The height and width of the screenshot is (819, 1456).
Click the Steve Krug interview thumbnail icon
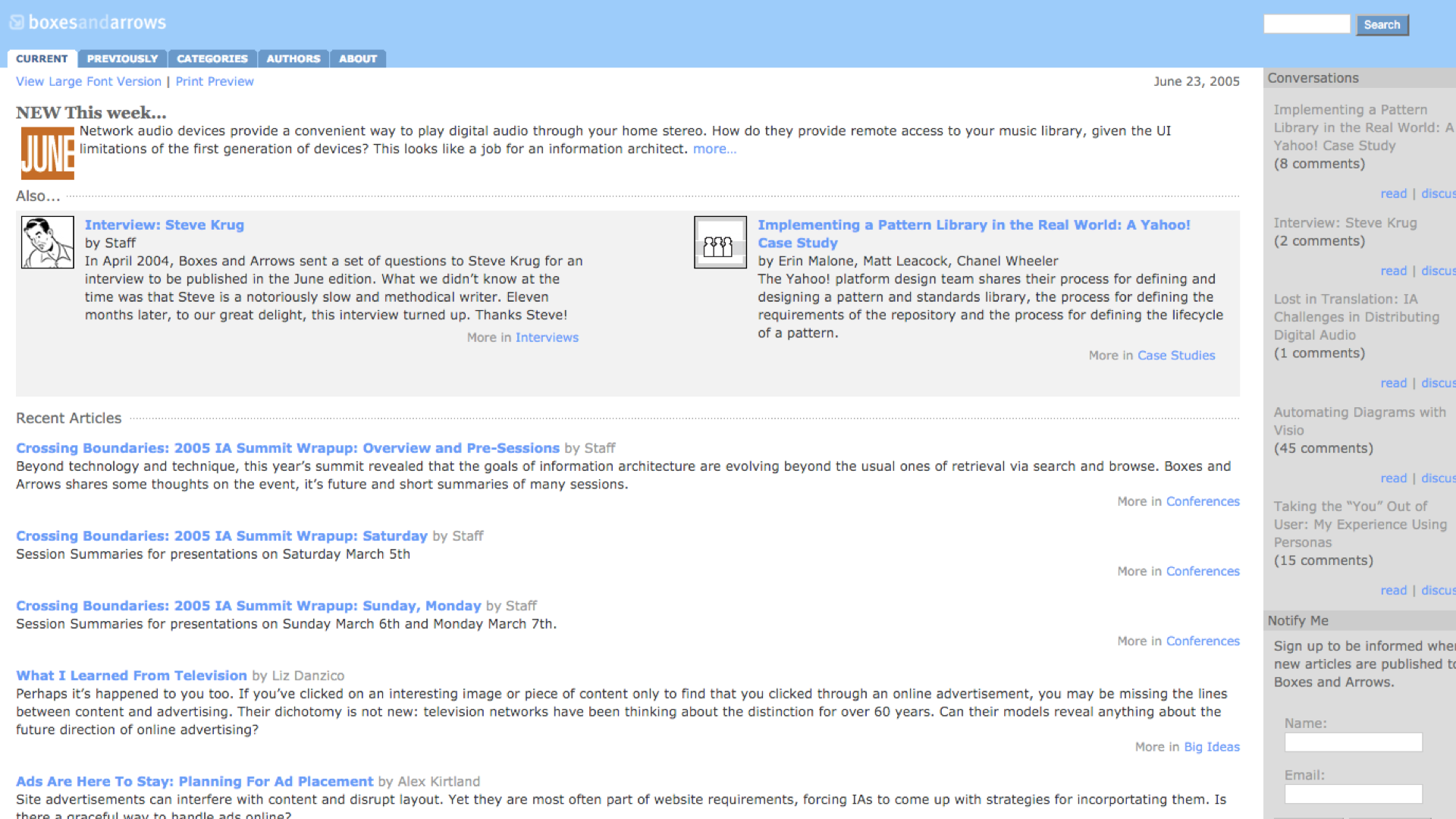click(x=48, y=242)
